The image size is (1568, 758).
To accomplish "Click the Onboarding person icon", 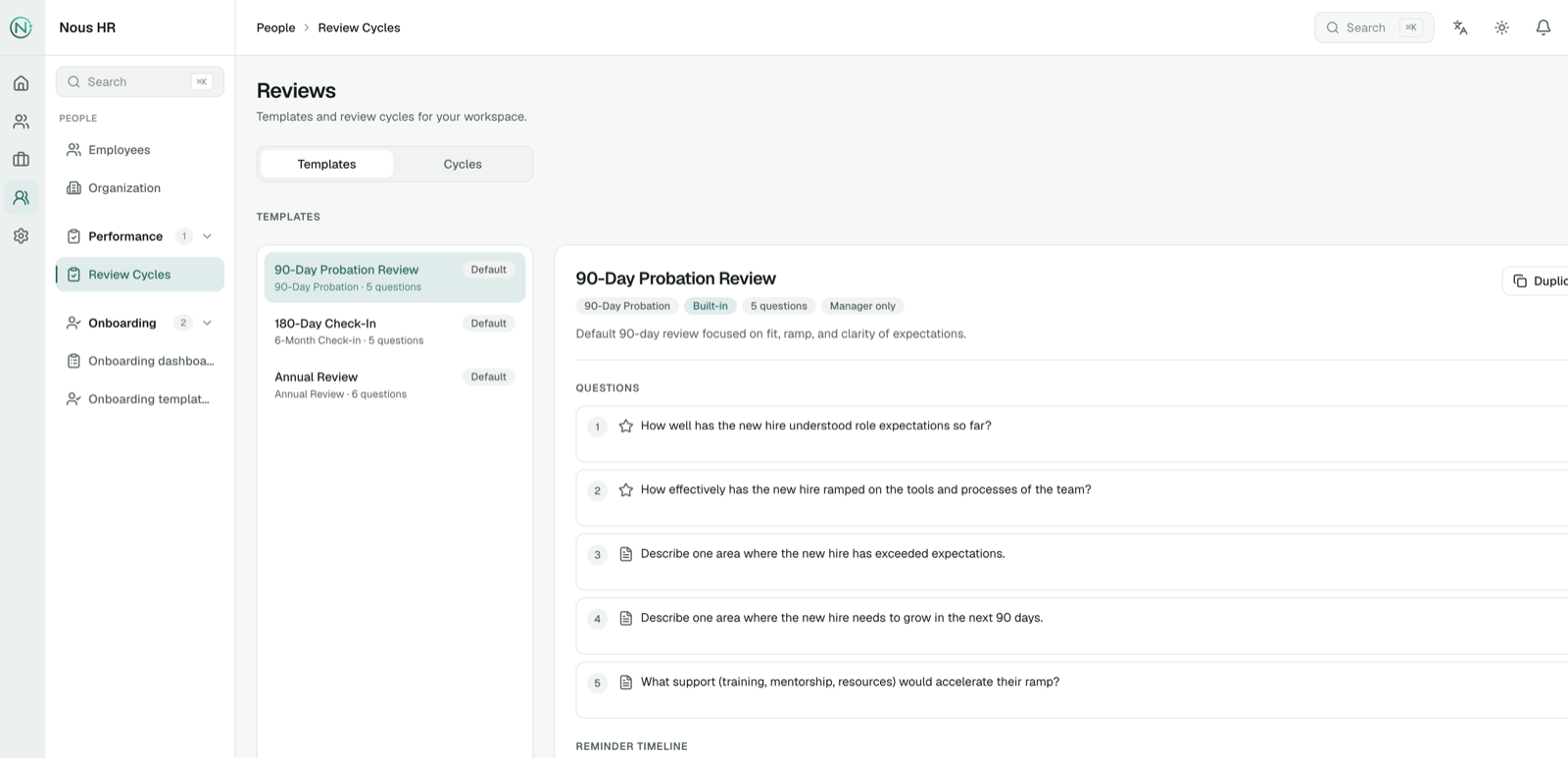I will coord(73,323).
